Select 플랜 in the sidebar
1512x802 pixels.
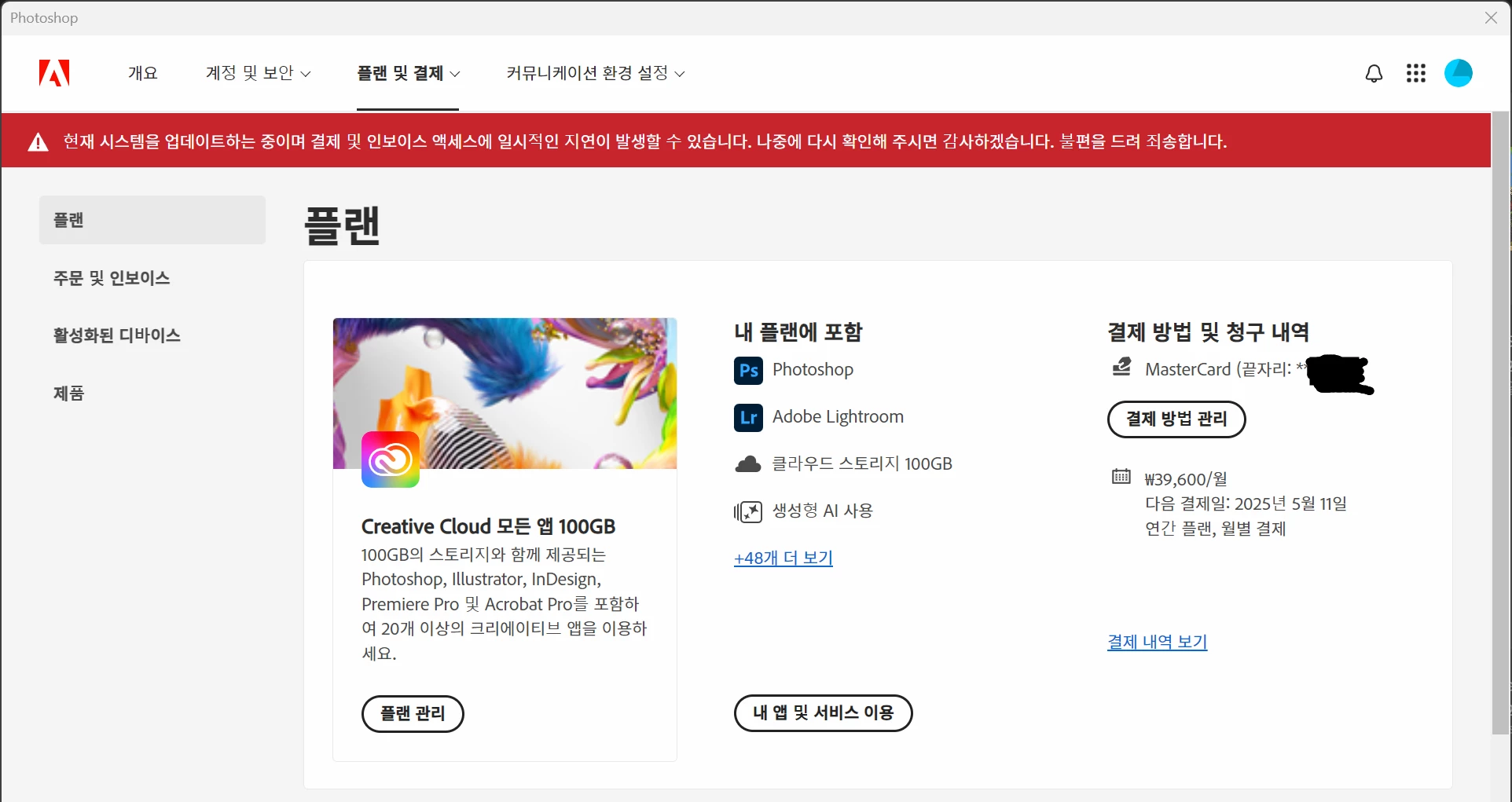click(x=152, y=220)
